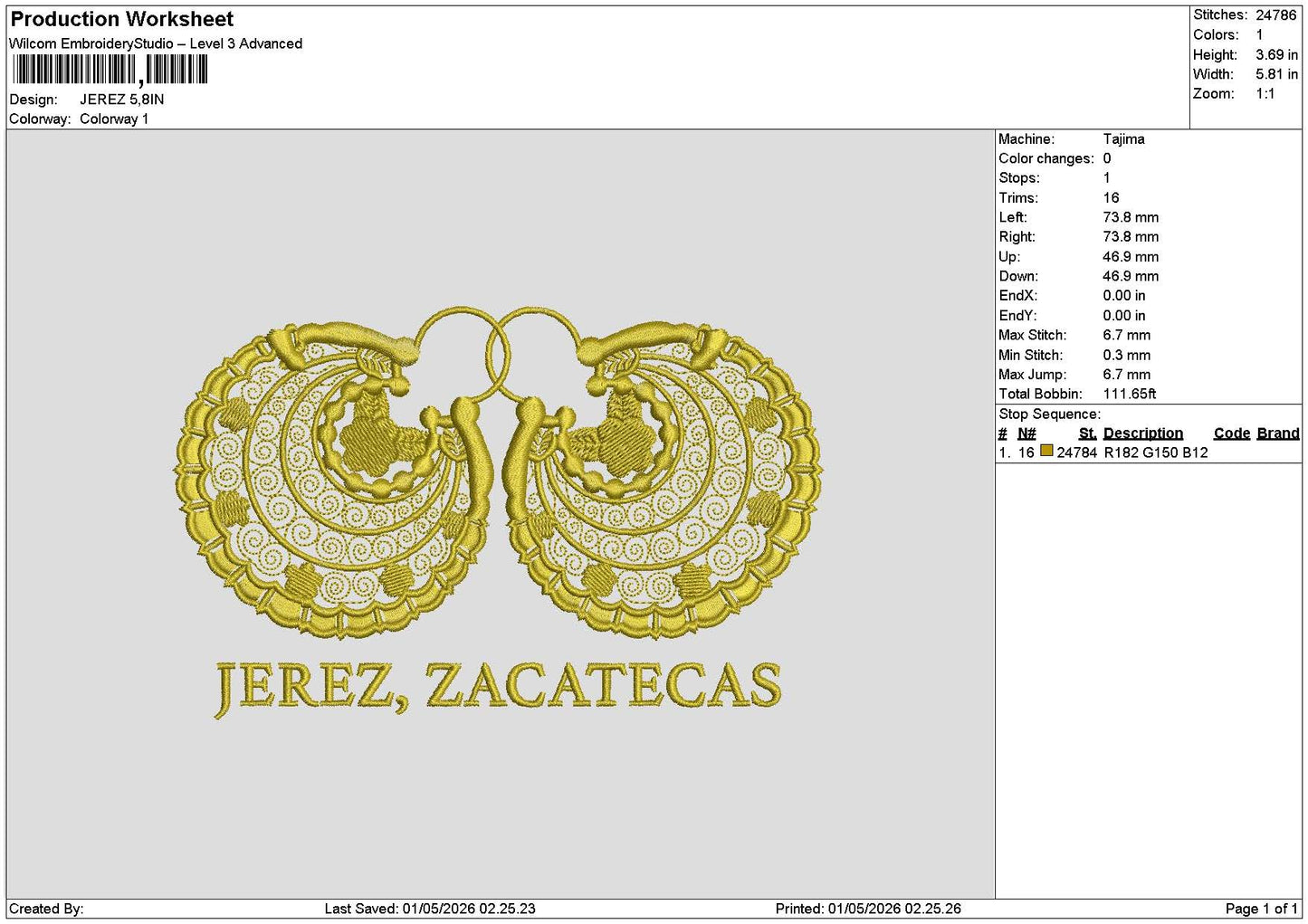Select the Colorway 1 value
Image resolution: width=1308 pixels, height=924 pixels.
[114, 119]
